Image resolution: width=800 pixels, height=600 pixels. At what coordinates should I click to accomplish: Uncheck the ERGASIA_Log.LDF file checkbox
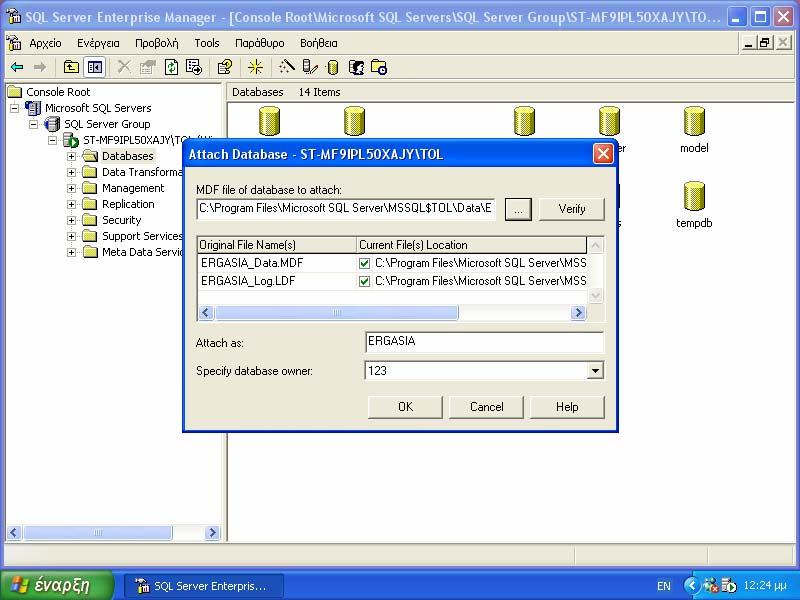tap(364, 281)
